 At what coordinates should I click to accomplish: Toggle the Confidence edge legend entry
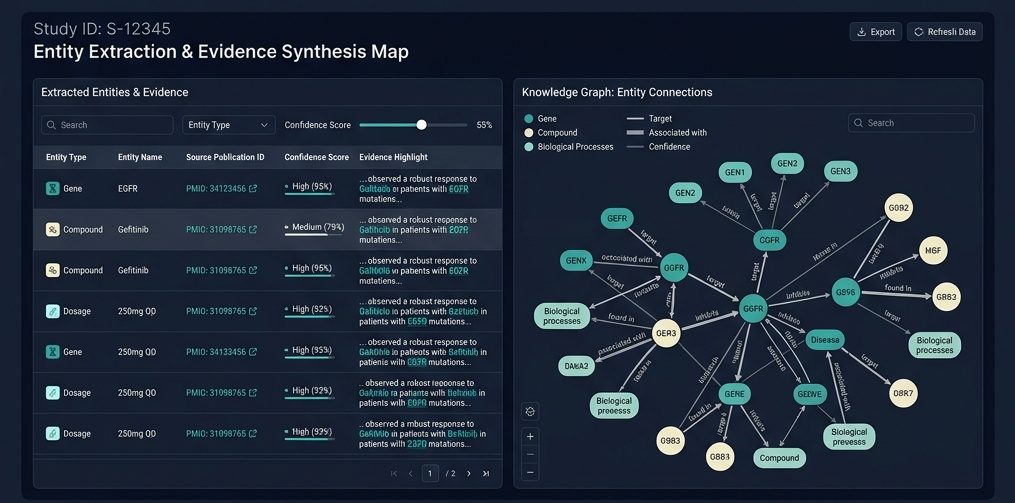[x=658, y=147]
